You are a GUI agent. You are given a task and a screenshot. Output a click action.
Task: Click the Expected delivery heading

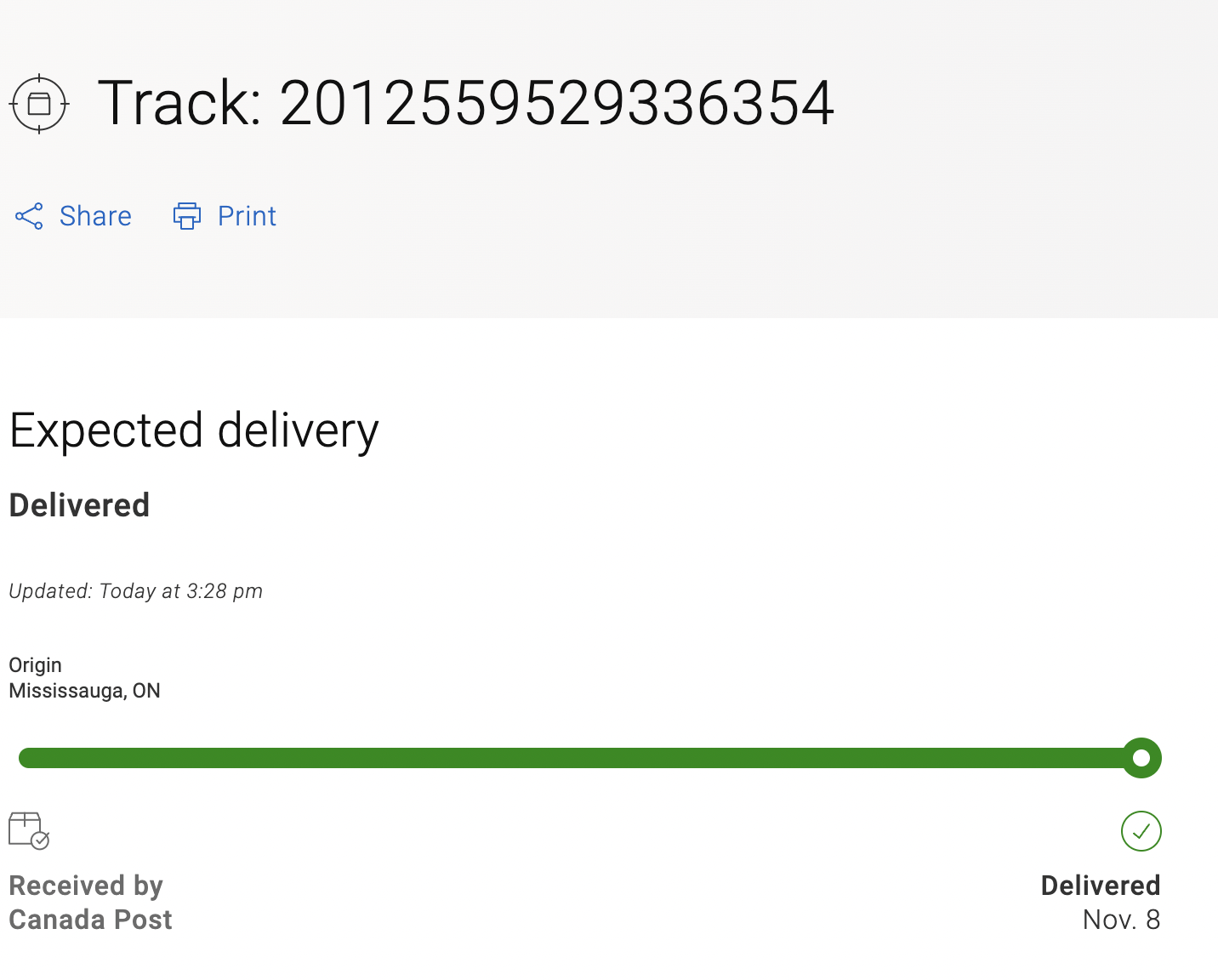(x=194, y=430)
